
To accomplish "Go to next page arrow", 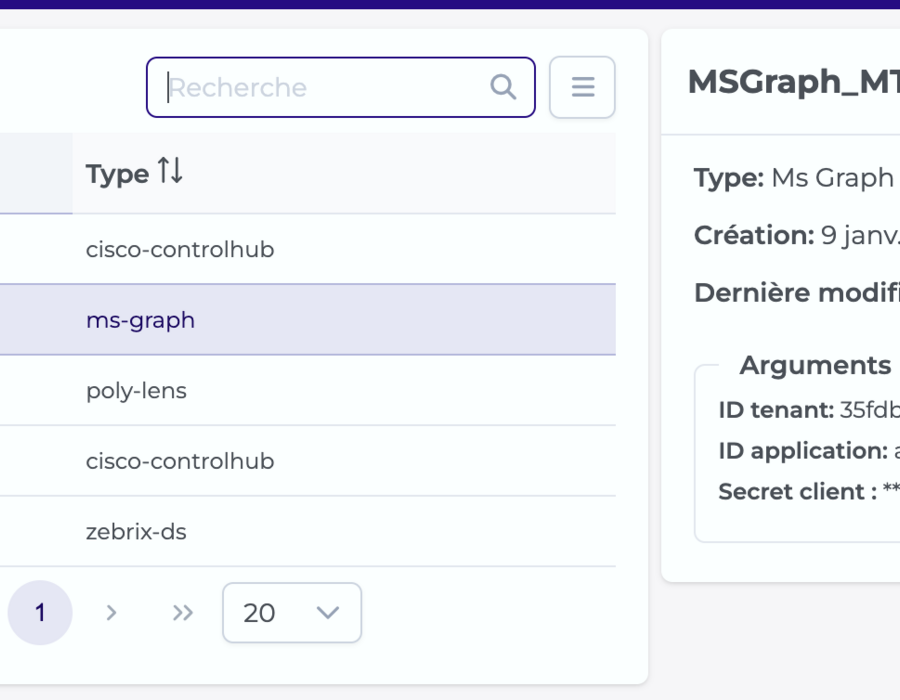I will [x=111, y=613].
